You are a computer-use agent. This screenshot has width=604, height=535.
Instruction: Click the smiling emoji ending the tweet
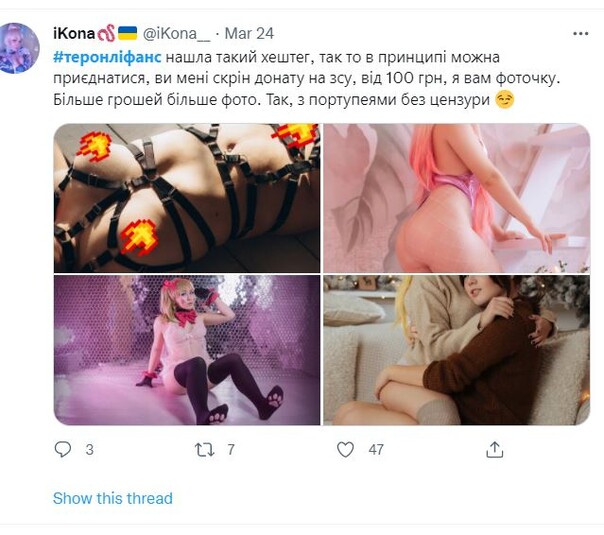(505, 100)
